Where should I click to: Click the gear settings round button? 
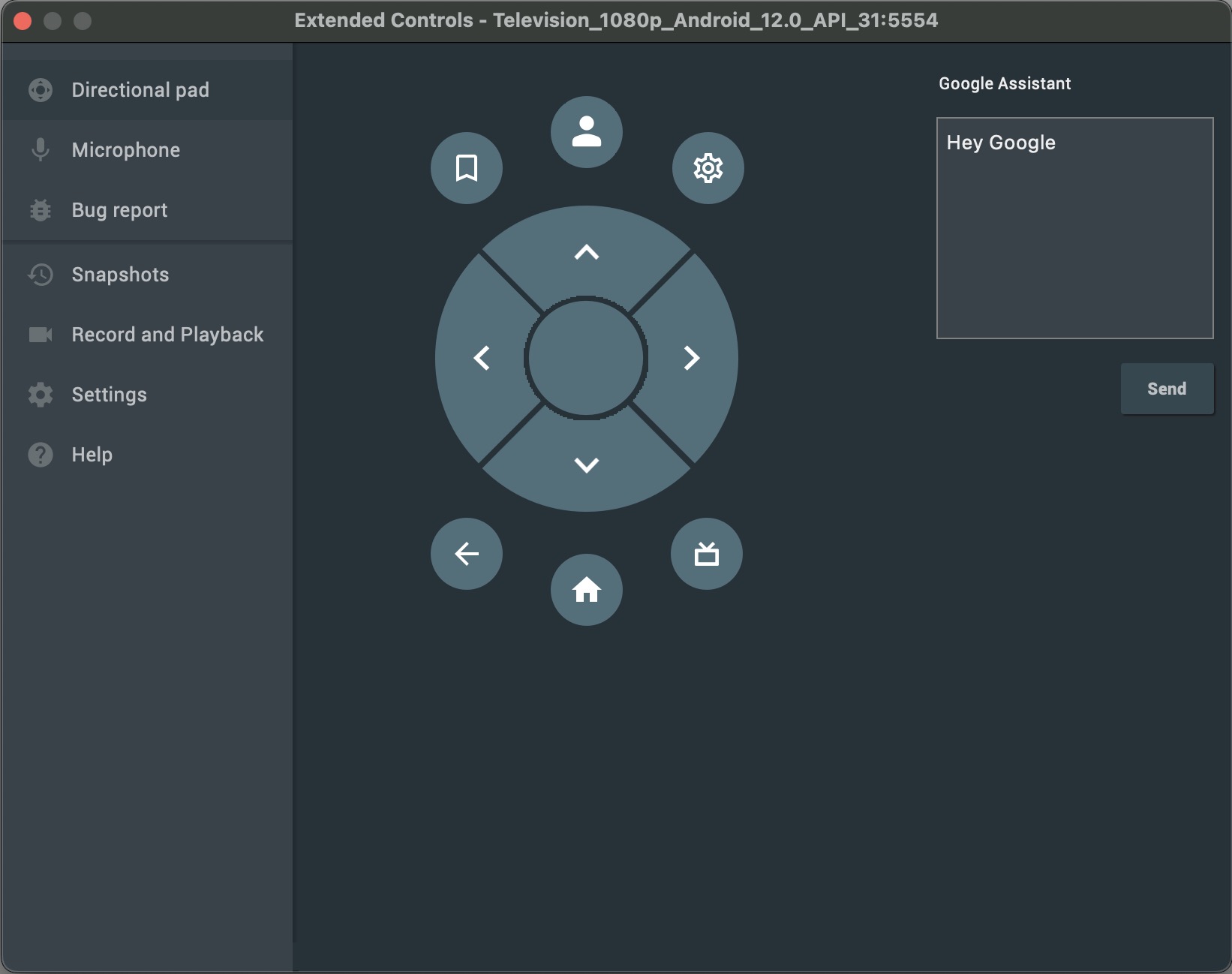708,168
